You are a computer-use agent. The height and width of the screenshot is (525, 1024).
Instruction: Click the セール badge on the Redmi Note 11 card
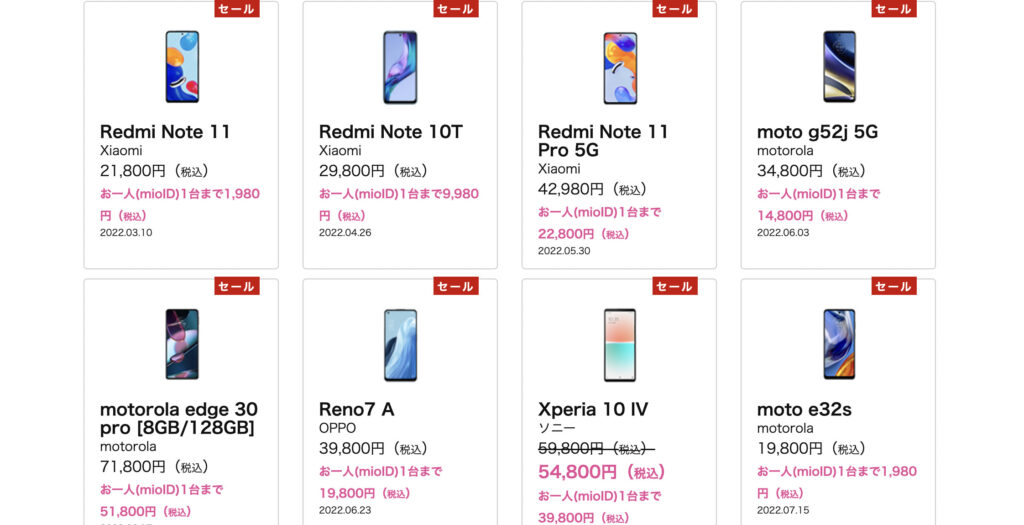click(x=237, y=8)
